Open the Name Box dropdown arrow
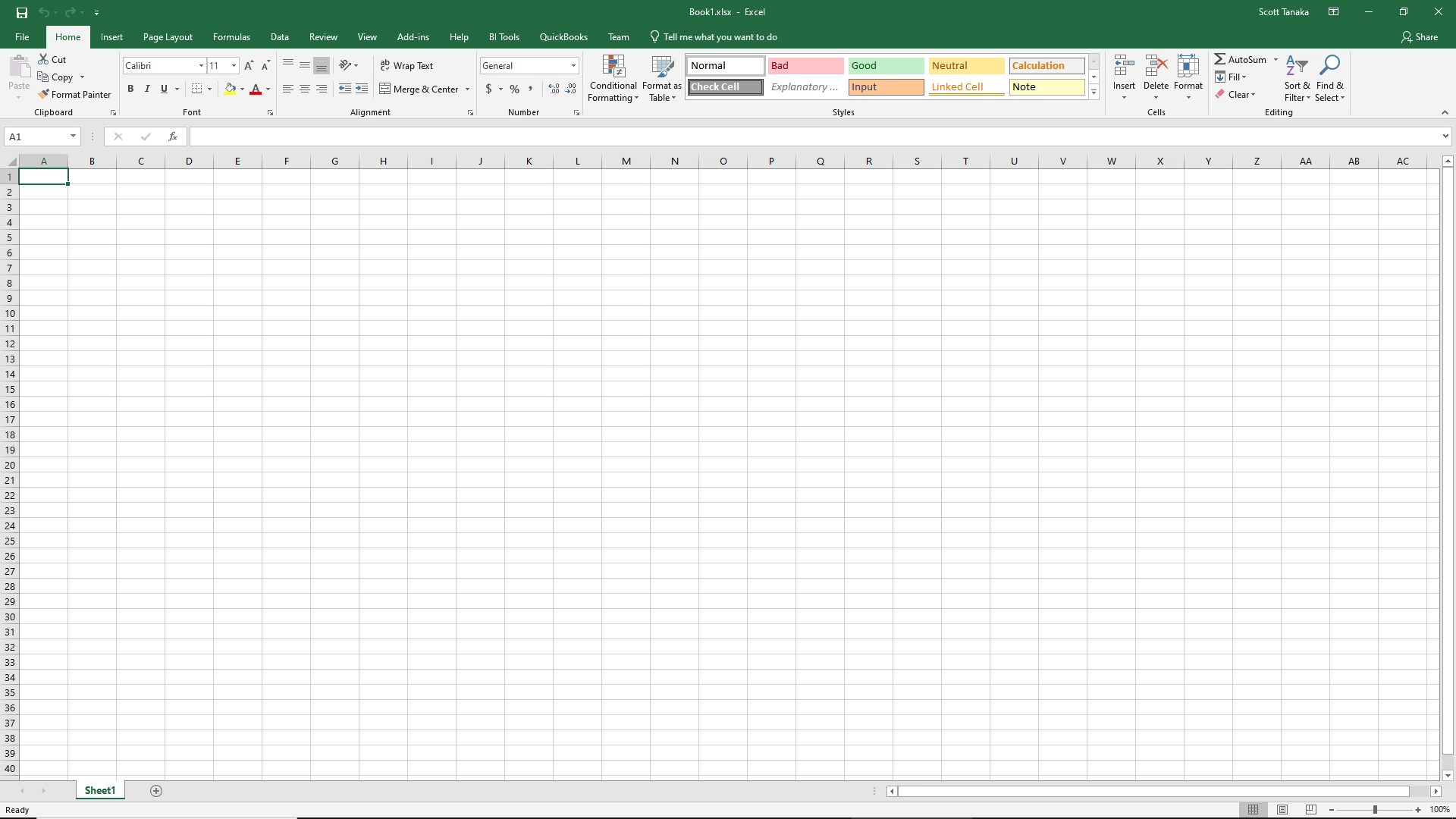This screenshot has width=1456, height=819. point(73,136)
